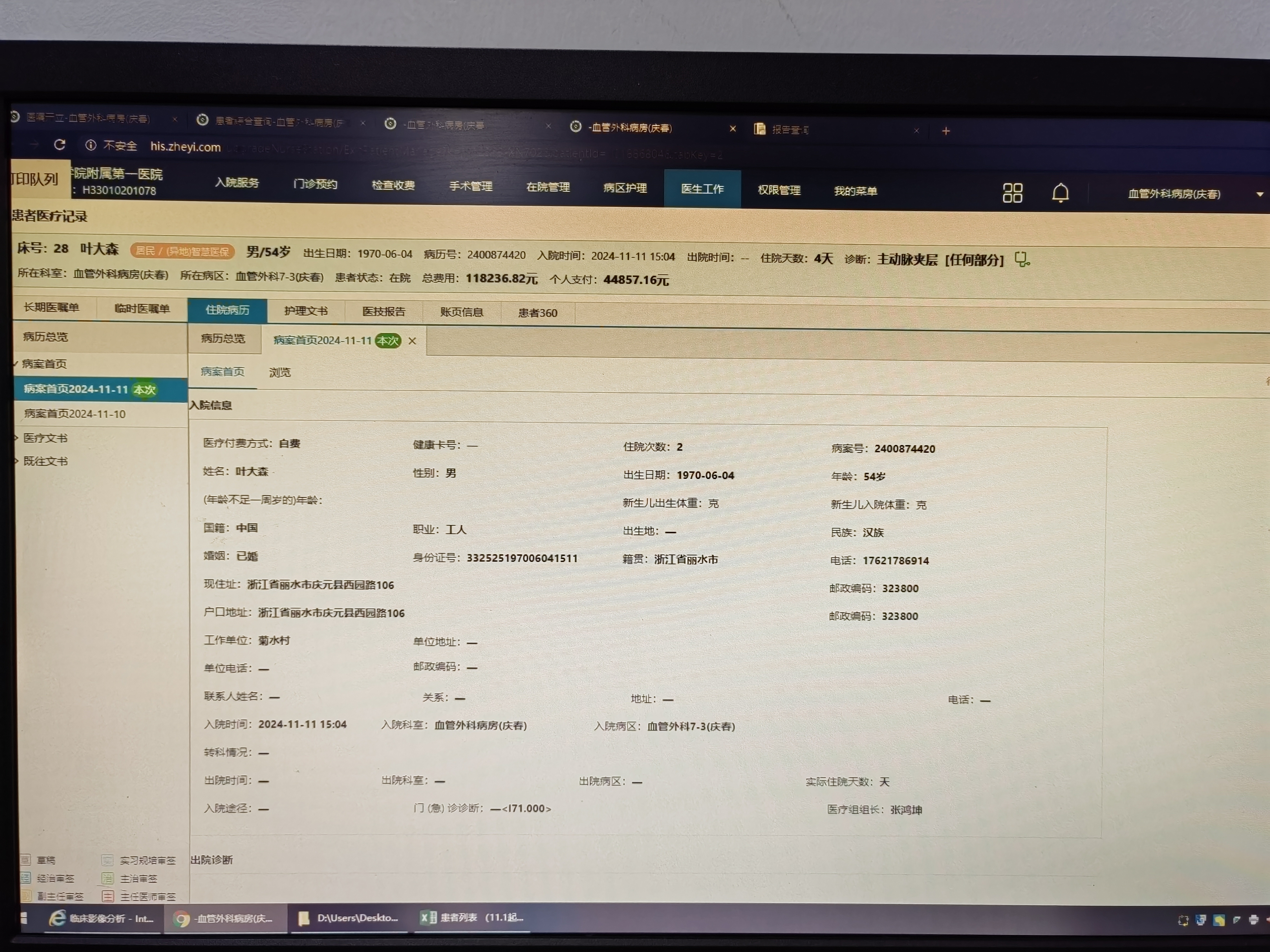Expand the 医疗文书 tree node
Viewport: 1270px width, 952px height.
click(x=17, y=438)
